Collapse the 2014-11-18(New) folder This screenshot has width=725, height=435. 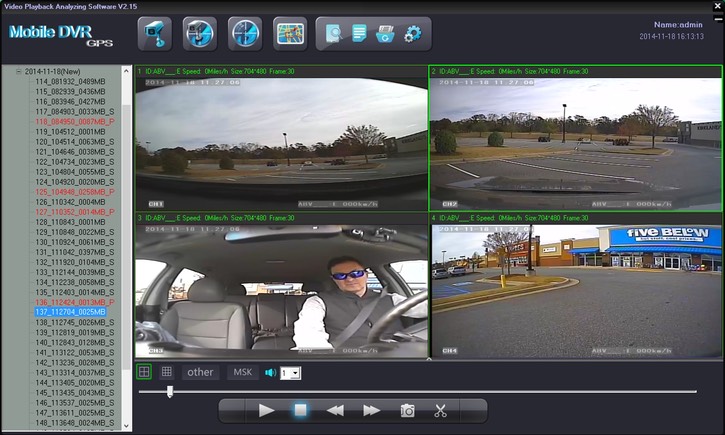tap(19, 73)
